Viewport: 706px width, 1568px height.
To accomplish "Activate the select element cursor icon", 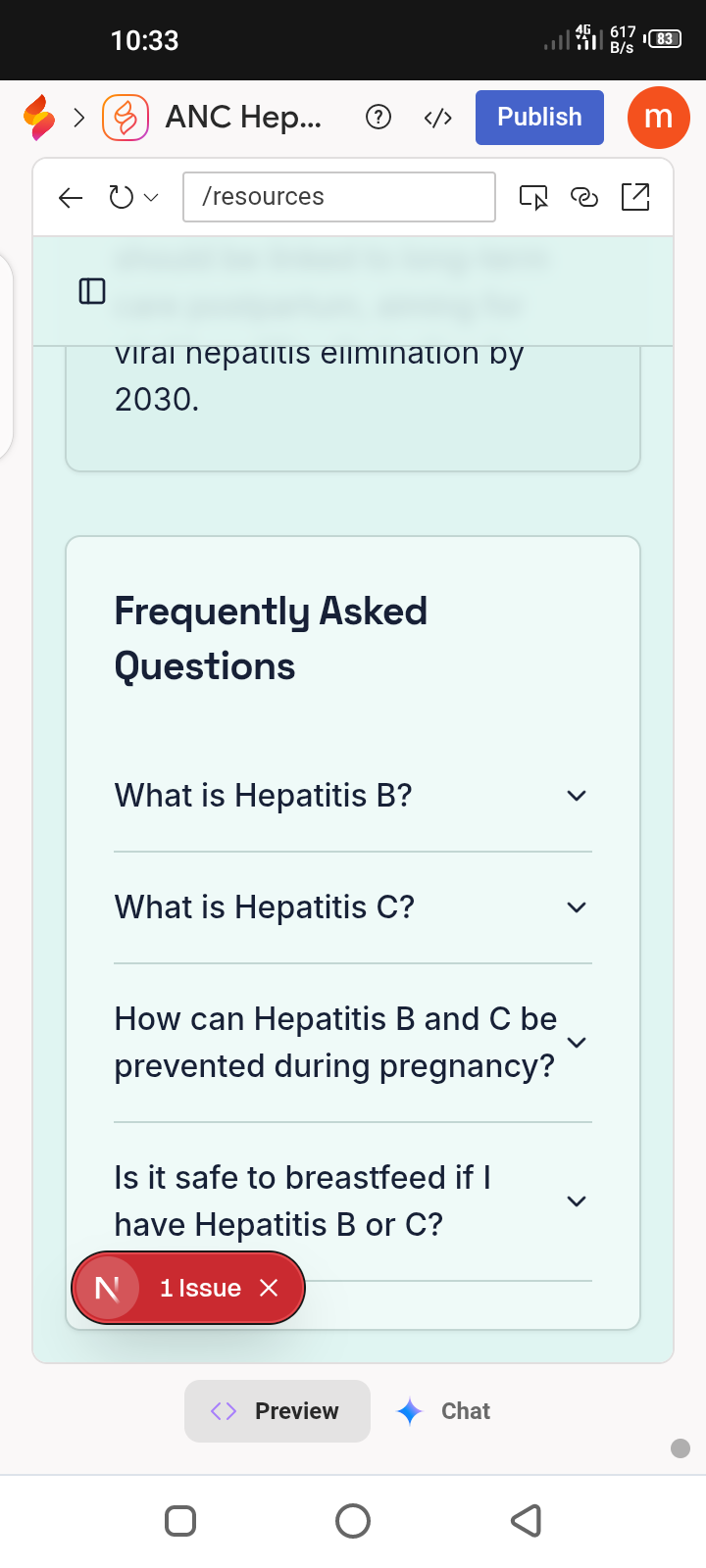I will click(533, 197).
